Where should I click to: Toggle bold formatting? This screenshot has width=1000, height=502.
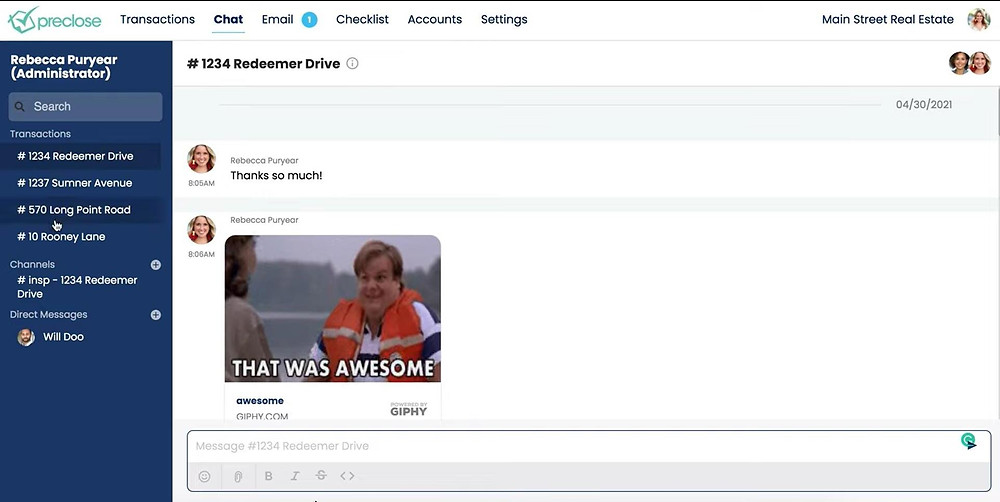point(268,476)
